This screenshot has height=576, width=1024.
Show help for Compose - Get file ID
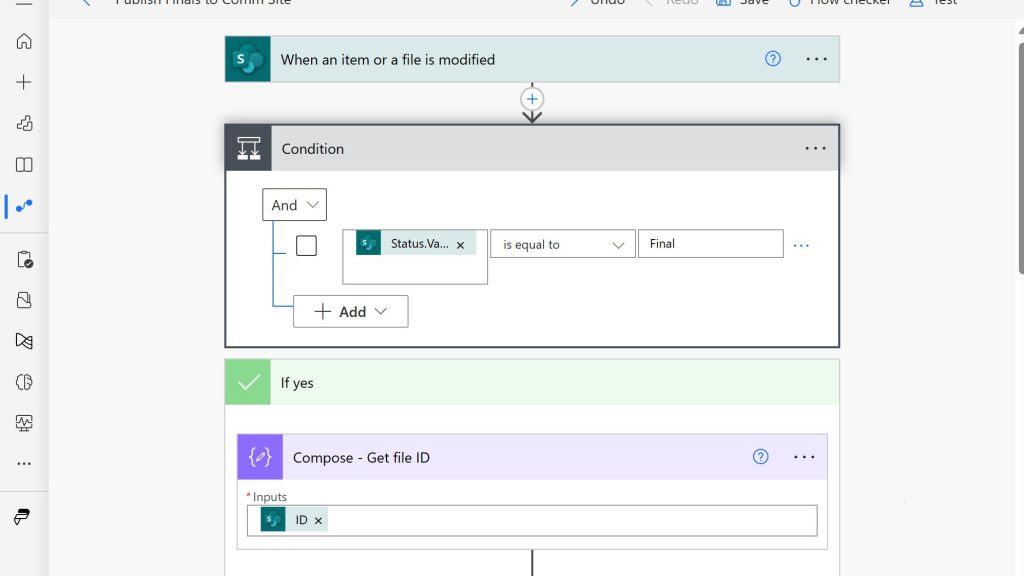(x=760, y=457)
